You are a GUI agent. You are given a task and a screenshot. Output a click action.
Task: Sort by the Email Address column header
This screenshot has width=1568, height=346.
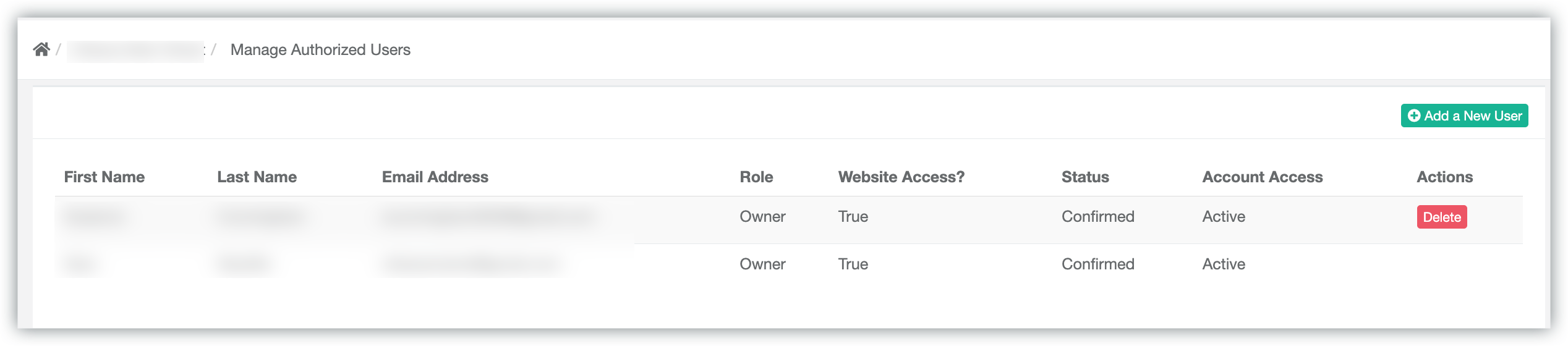tap(435, 177)
